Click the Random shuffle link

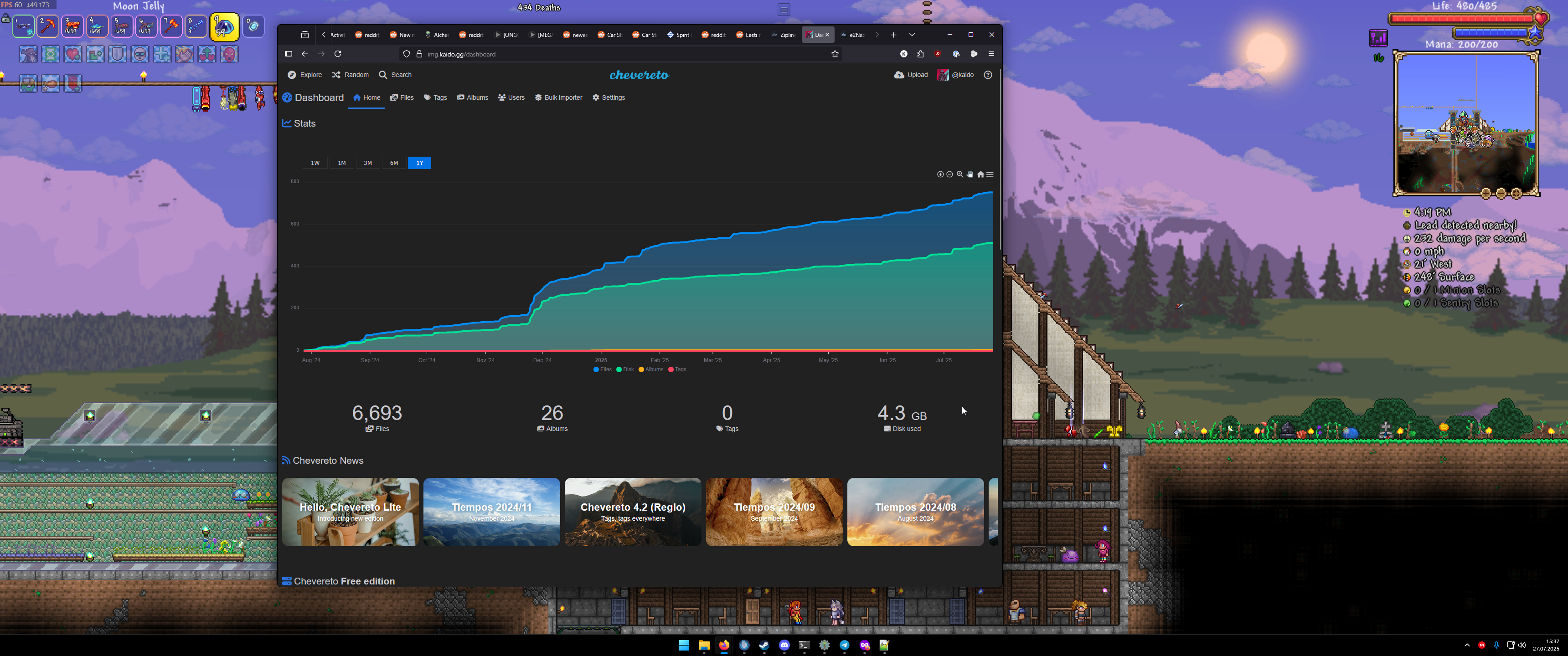pyautogui.click(x=350, y=75)
